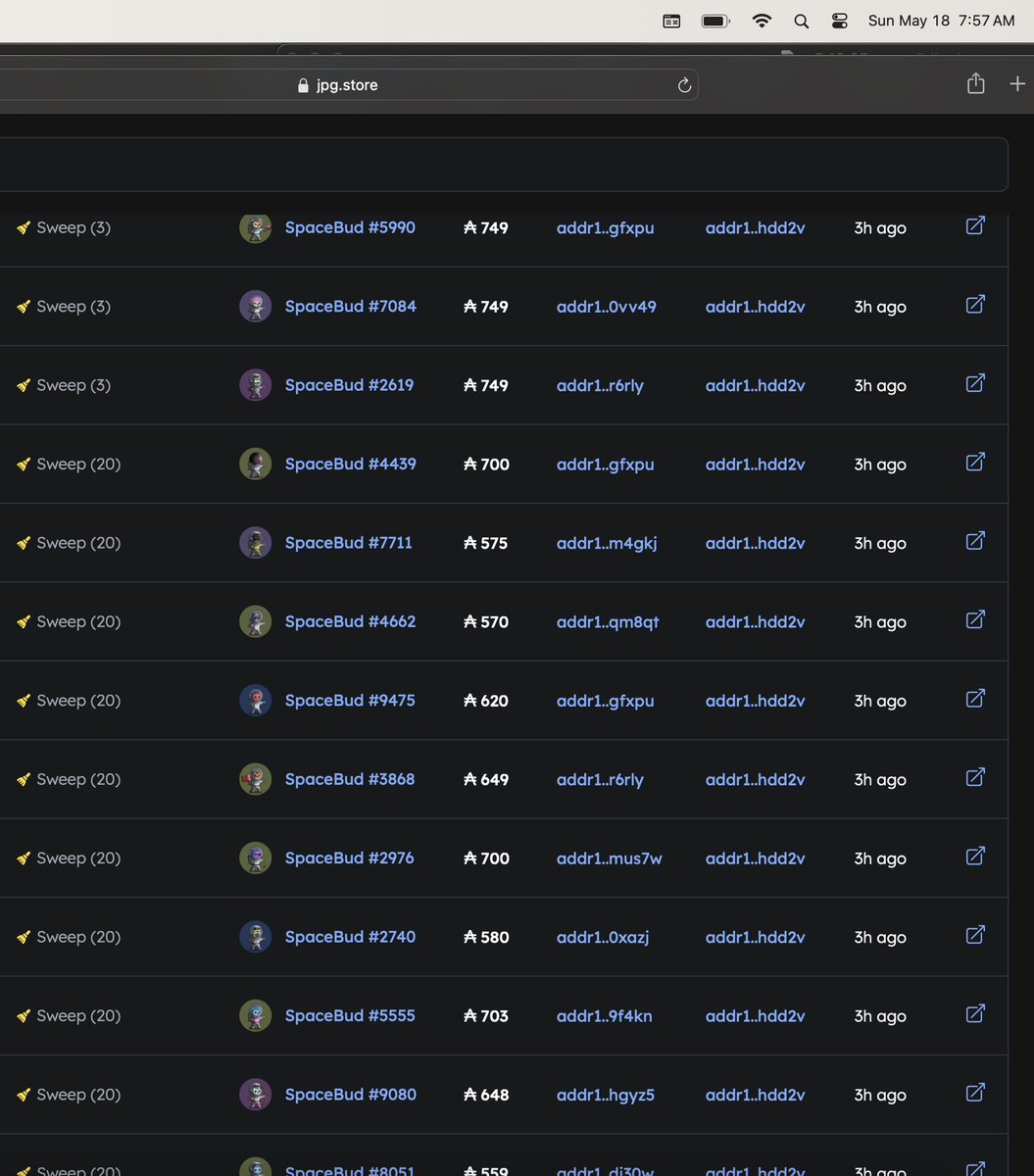The width and height of the screenshot is (1034, 1176).
Task: Open buyer addr1..hdd2v on SpaceBud #7711 row
Action: (x=756, y=543)
